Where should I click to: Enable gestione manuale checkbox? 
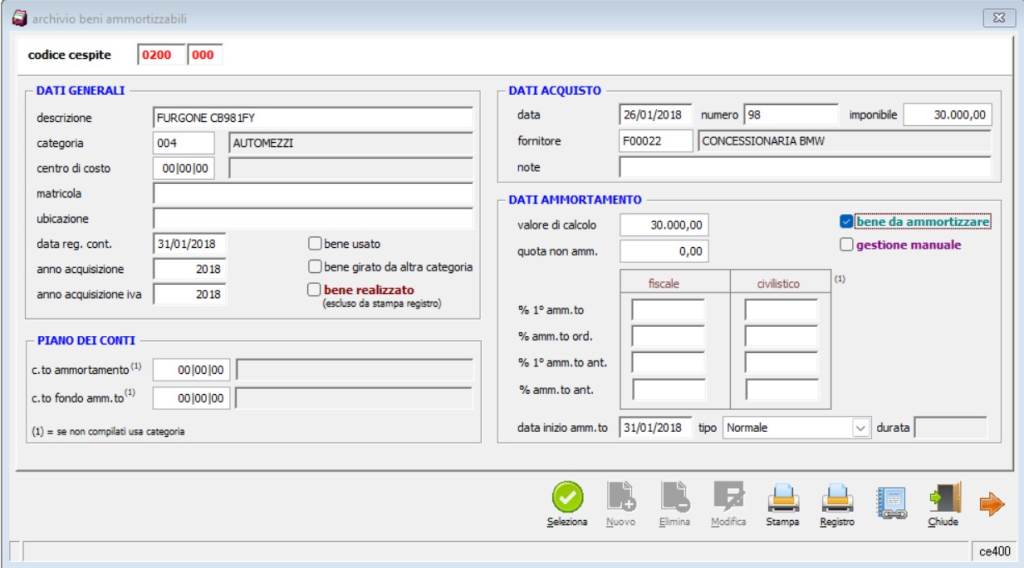pos(846,245)
